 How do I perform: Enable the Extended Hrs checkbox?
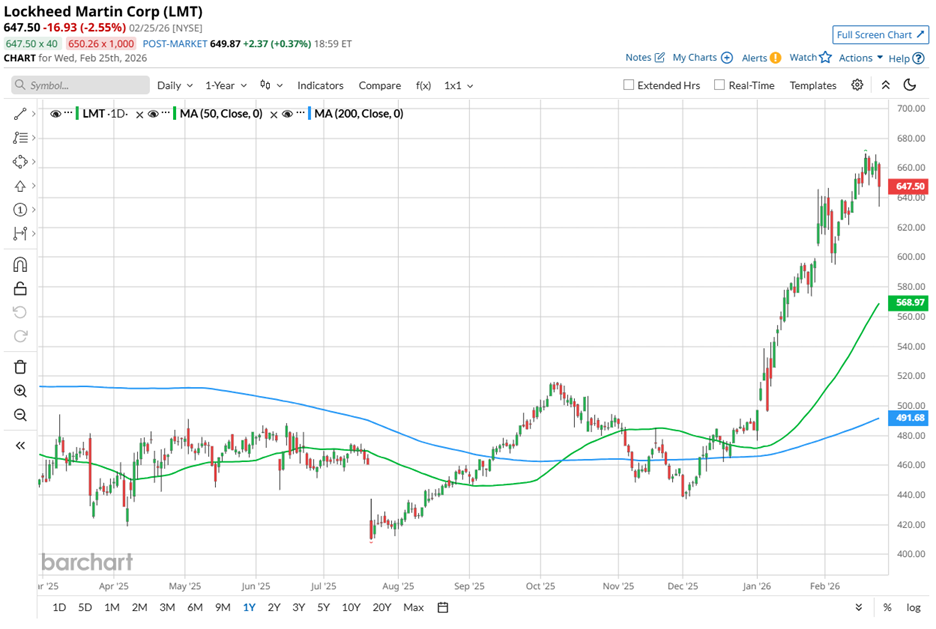(x=629, y=86)
